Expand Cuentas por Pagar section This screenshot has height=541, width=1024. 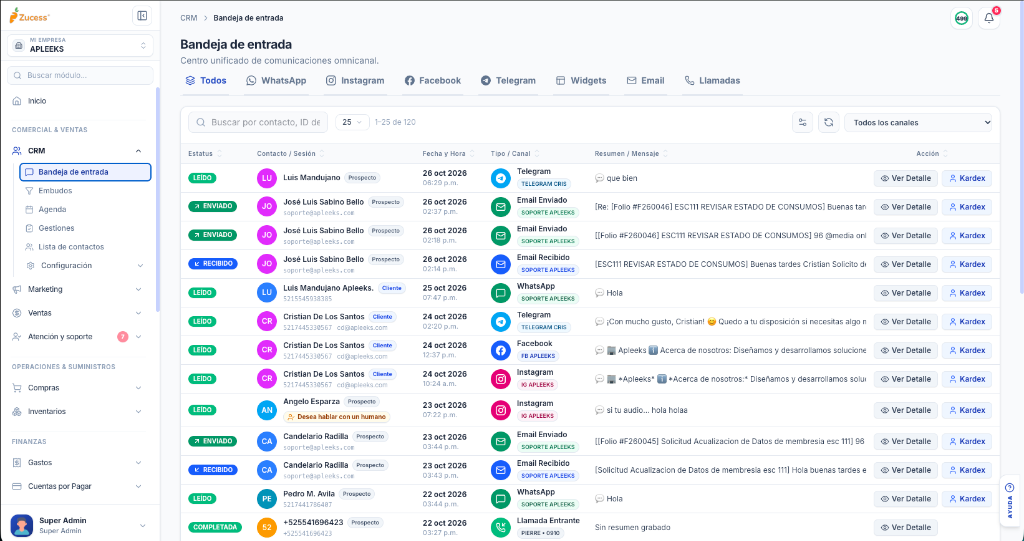[138, 487]
